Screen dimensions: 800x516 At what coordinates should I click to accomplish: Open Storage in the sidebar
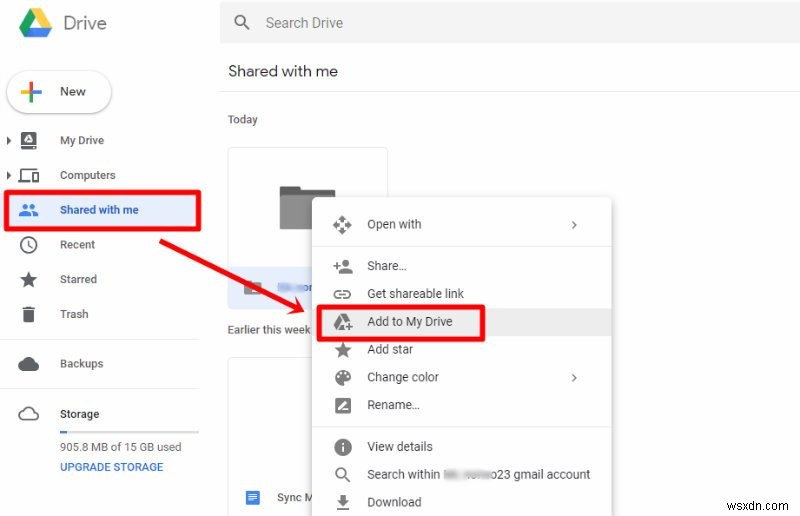point(80,414)
